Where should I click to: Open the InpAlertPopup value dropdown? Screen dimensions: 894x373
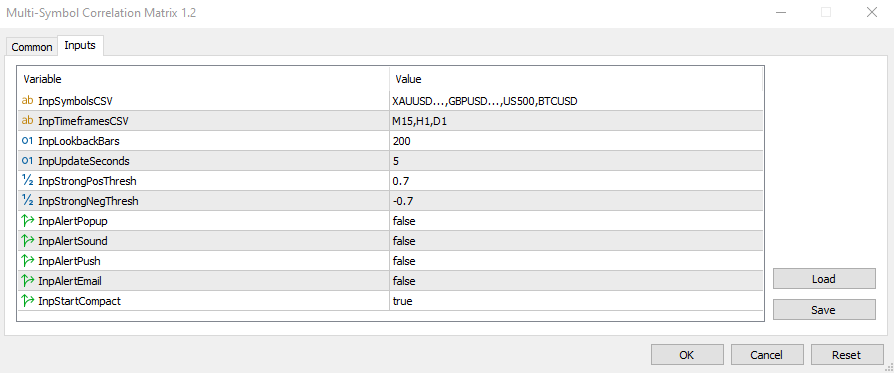pyautogui.click(x=576, y=221)
